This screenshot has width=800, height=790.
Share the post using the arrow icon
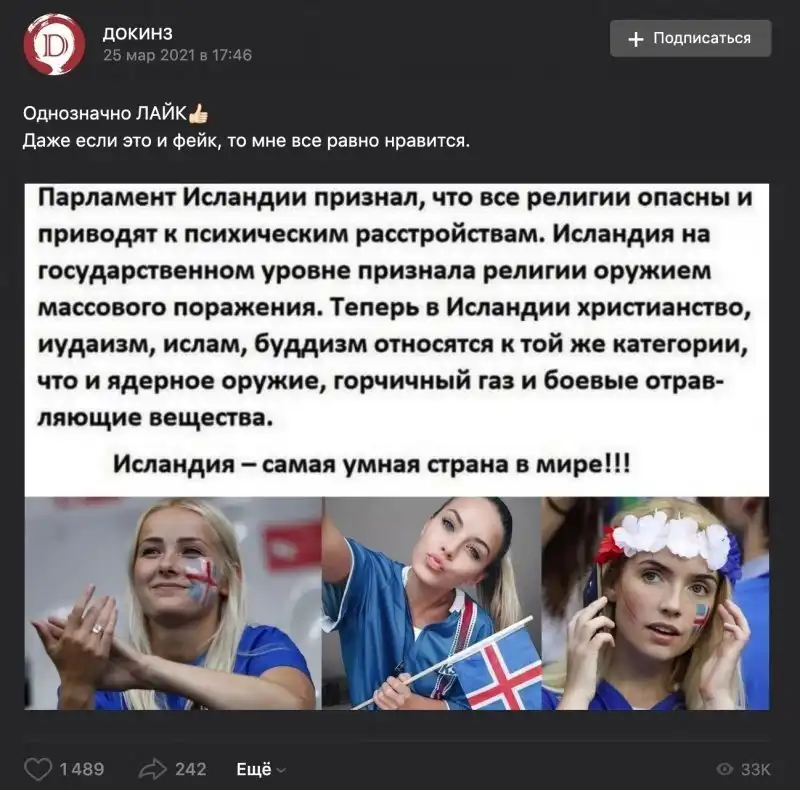coord(153,769)
